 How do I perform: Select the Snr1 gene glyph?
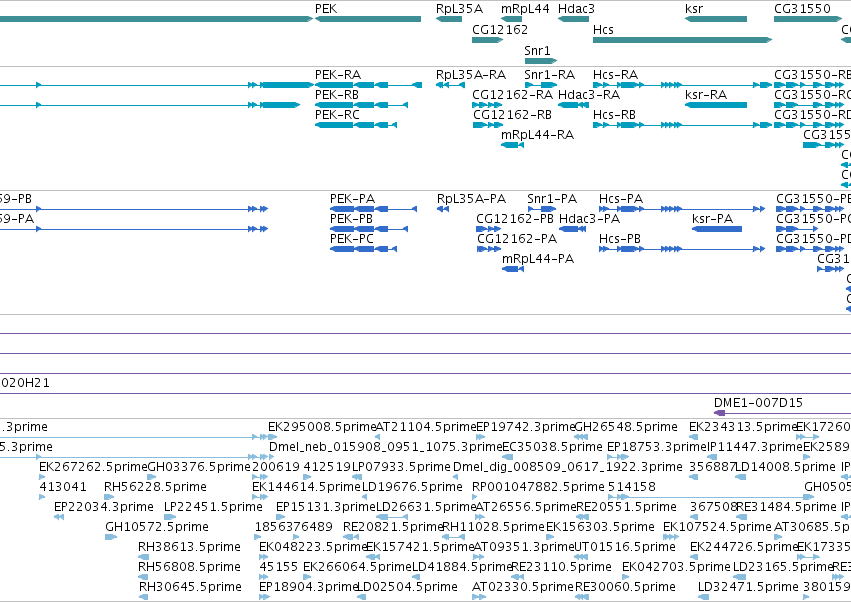541,61
